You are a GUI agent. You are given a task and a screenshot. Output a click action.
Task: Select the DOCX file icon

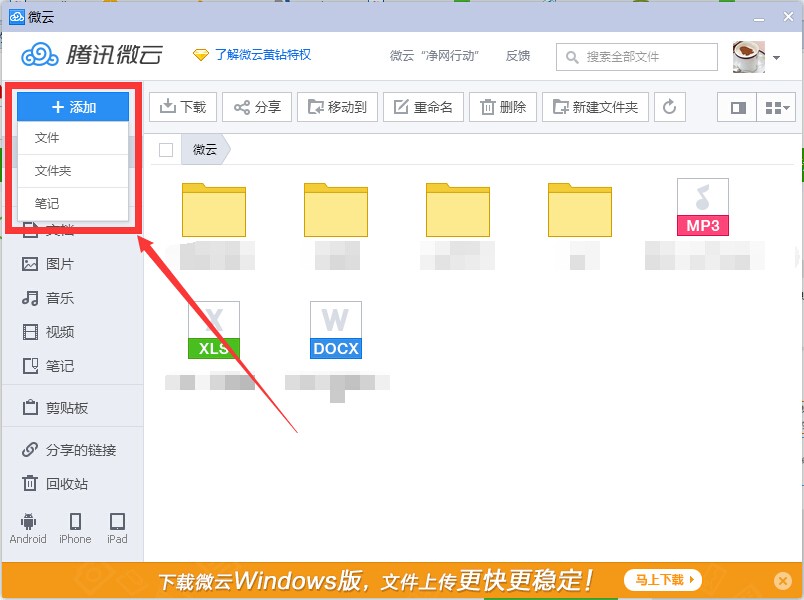point(336,330)
